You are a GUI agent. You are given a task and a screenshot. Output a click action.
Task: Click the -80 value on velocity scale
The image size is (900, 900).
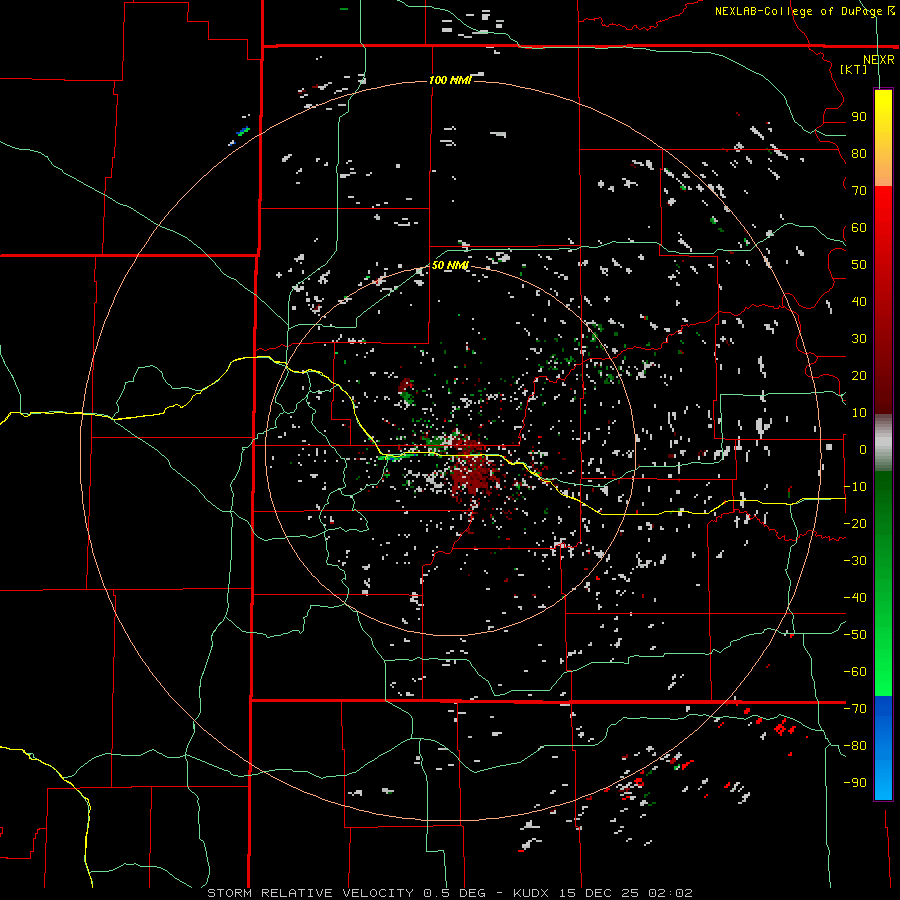[x=855, y=746]
